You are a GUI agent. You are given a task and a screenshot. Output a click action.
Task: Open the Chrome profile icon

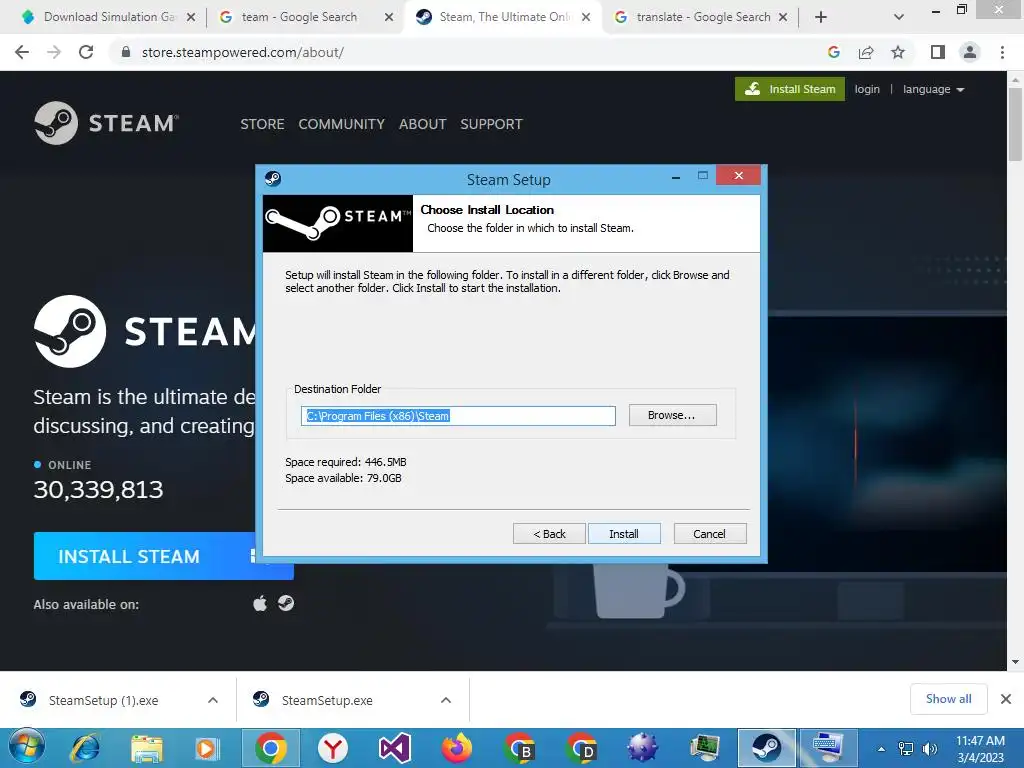click(x=970, y=52)
